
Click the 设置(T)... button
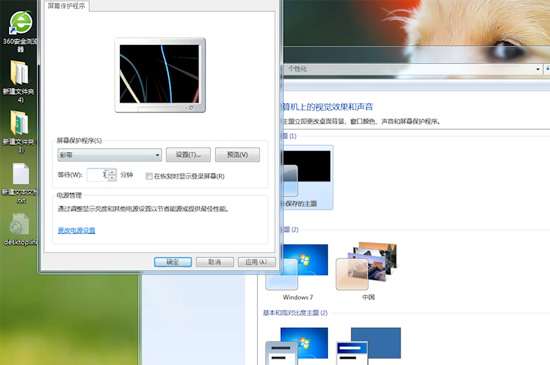[x=188, y=155]
